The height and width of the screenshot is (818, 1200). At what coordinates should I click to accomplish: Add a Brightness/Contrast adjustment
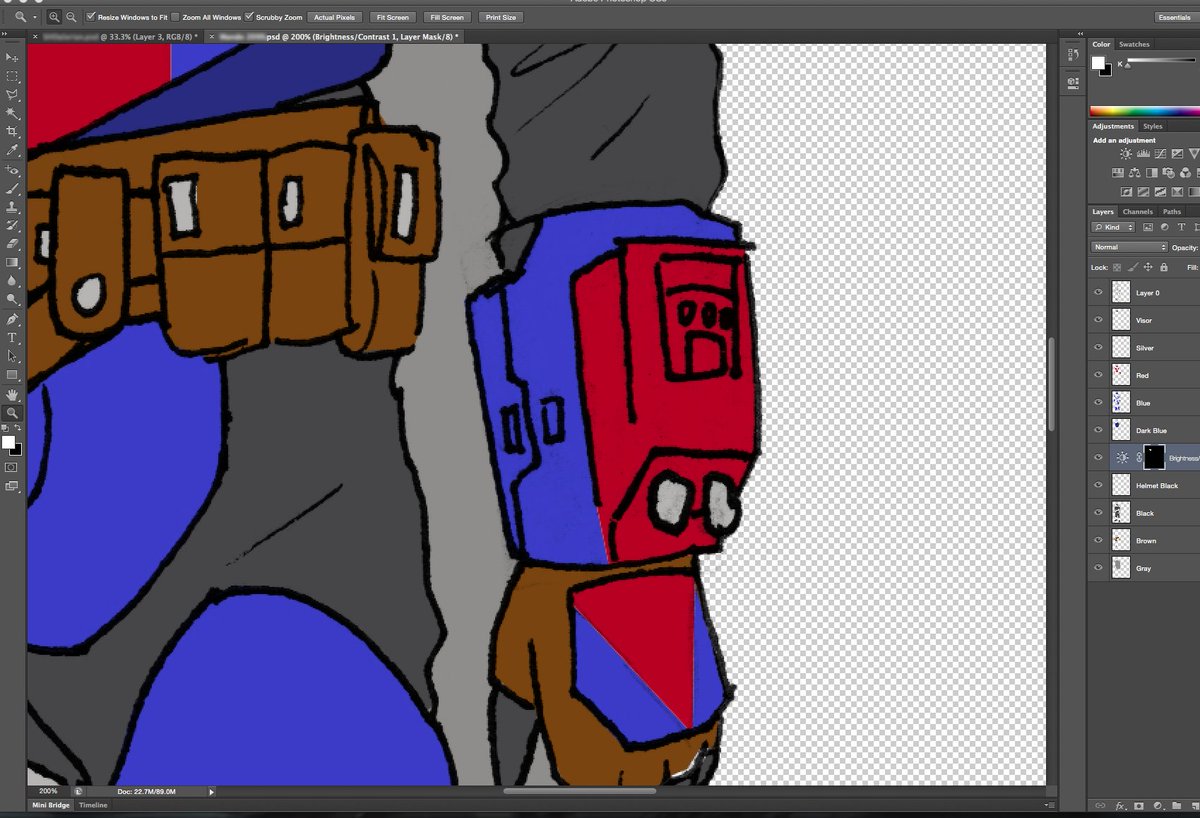click(1126, 154)
